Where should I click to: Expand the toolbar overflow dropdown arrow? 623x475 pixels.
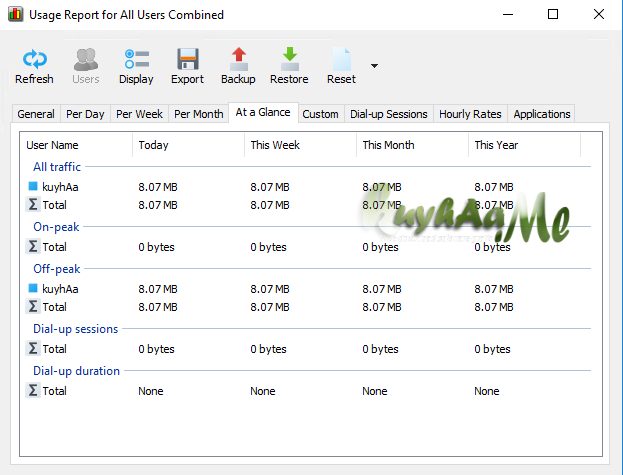(x=374, y=66)
